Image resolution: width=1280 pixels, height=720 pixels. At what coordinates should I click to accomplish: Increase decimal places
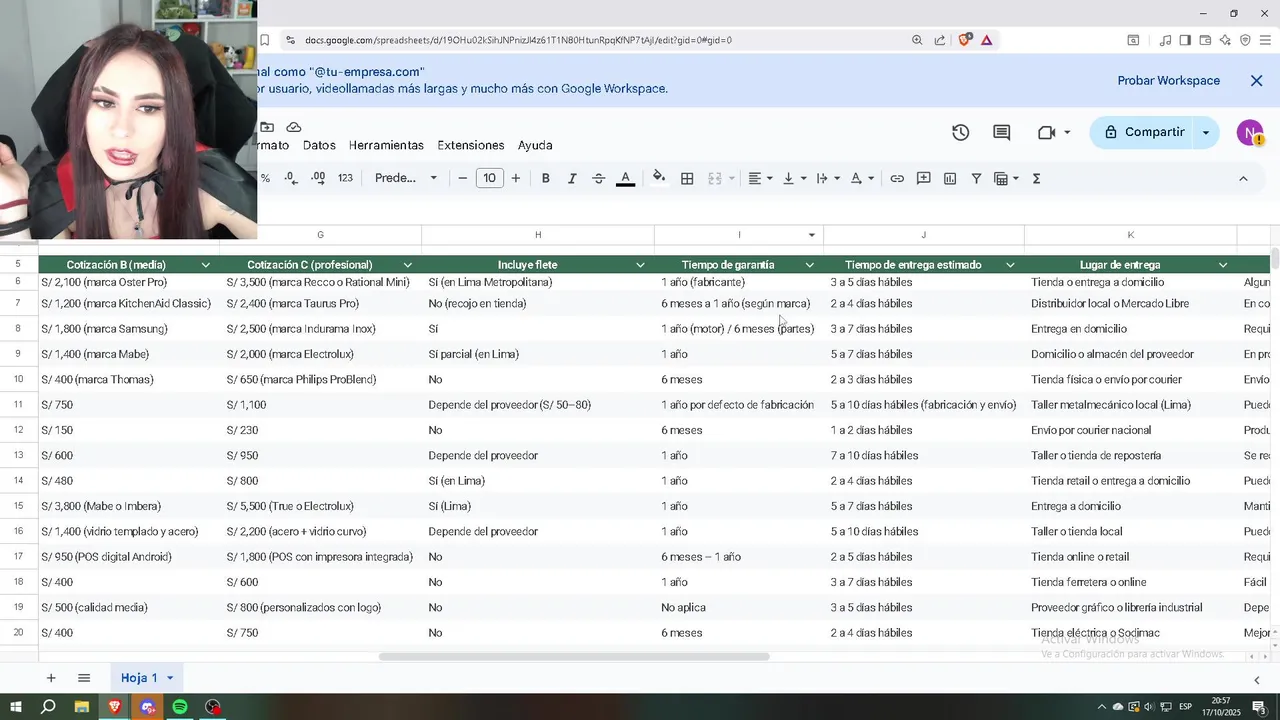tap(318, 178)
